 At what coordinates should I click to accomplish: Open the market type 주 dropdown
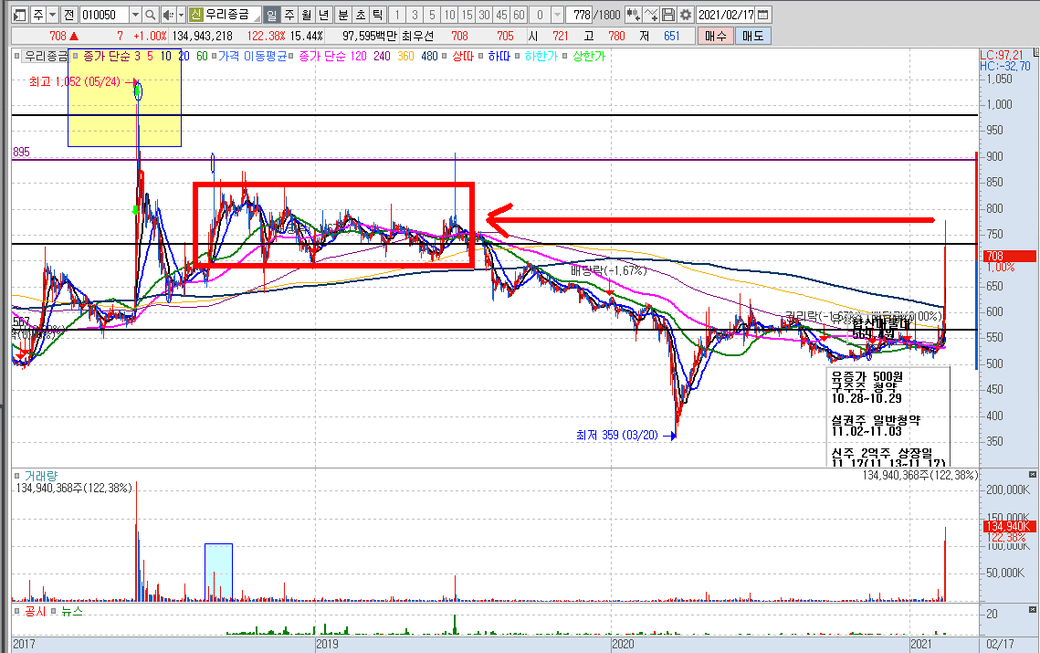[50, 15]
